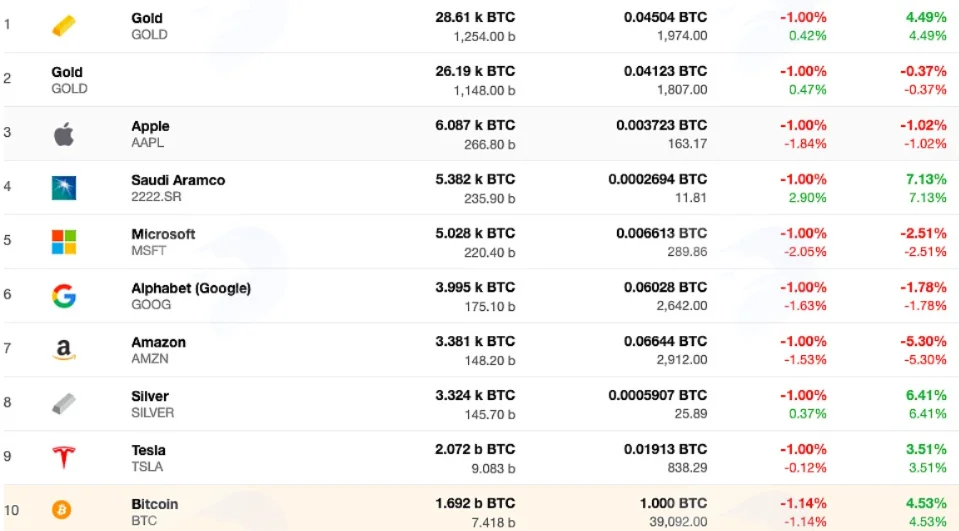Viewport: 959px width, 531px height.
Task: Click the Google G logo icon
Action: click(64, 296)
